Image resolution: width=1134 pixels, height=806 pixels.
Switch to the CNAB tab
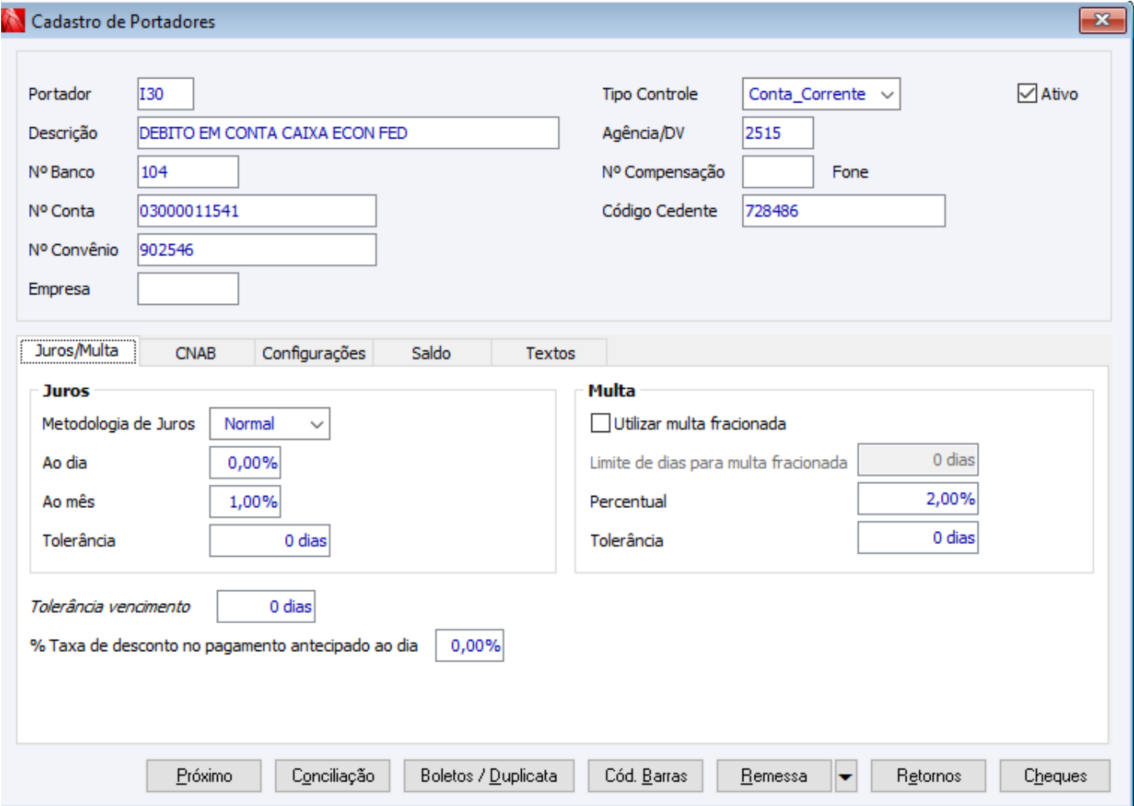(196, 353)
